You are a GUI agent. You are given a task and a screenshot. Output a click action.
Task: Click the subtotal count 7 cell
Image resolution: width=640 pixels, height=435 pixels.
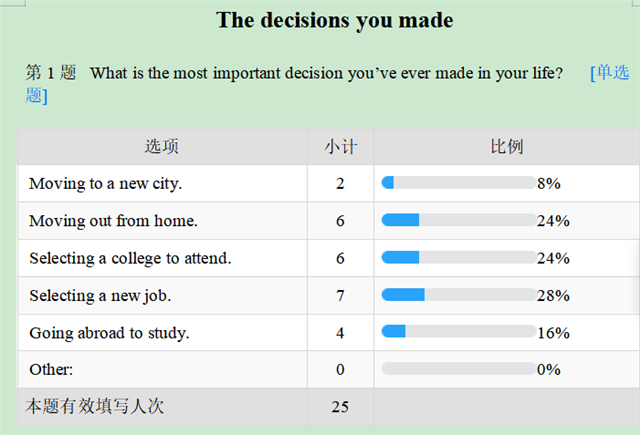coord(340,295)
